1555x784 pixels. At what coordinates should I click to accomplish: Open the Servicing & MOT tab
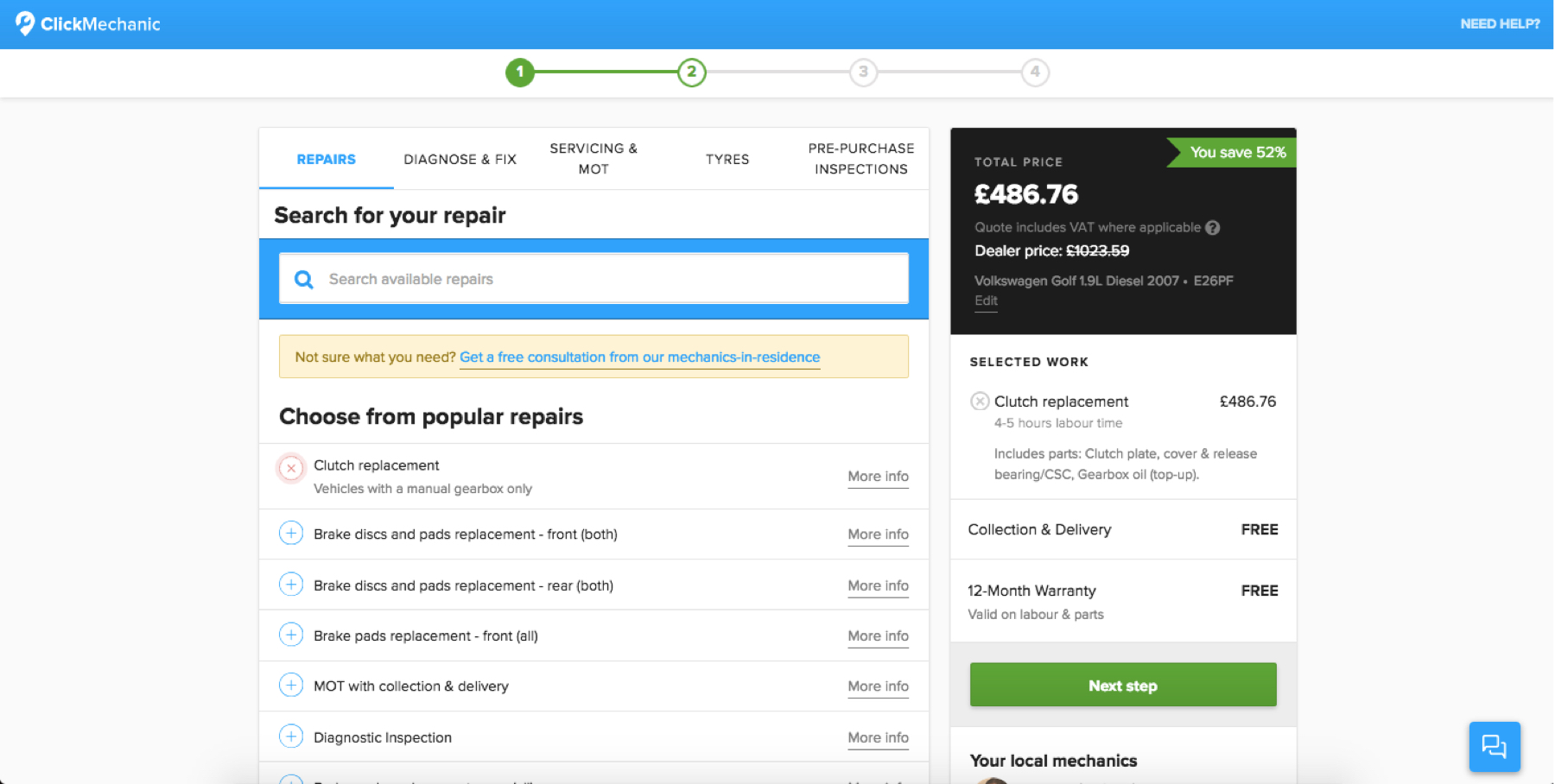(x=593, y=159)
